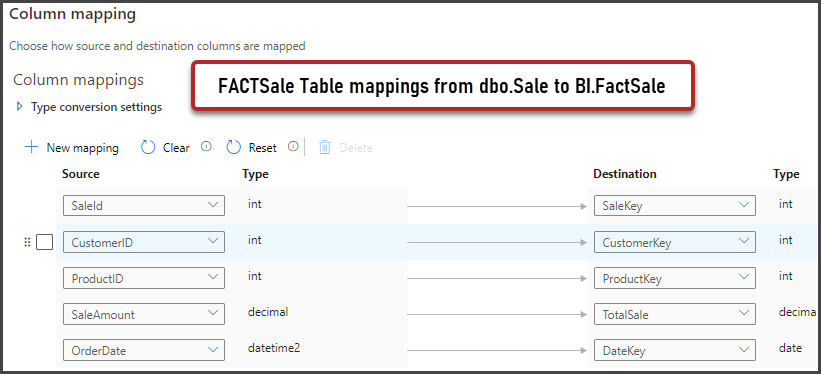Open the SaleId source dropdown
The image size is (821, 374).
coord(144,205)
